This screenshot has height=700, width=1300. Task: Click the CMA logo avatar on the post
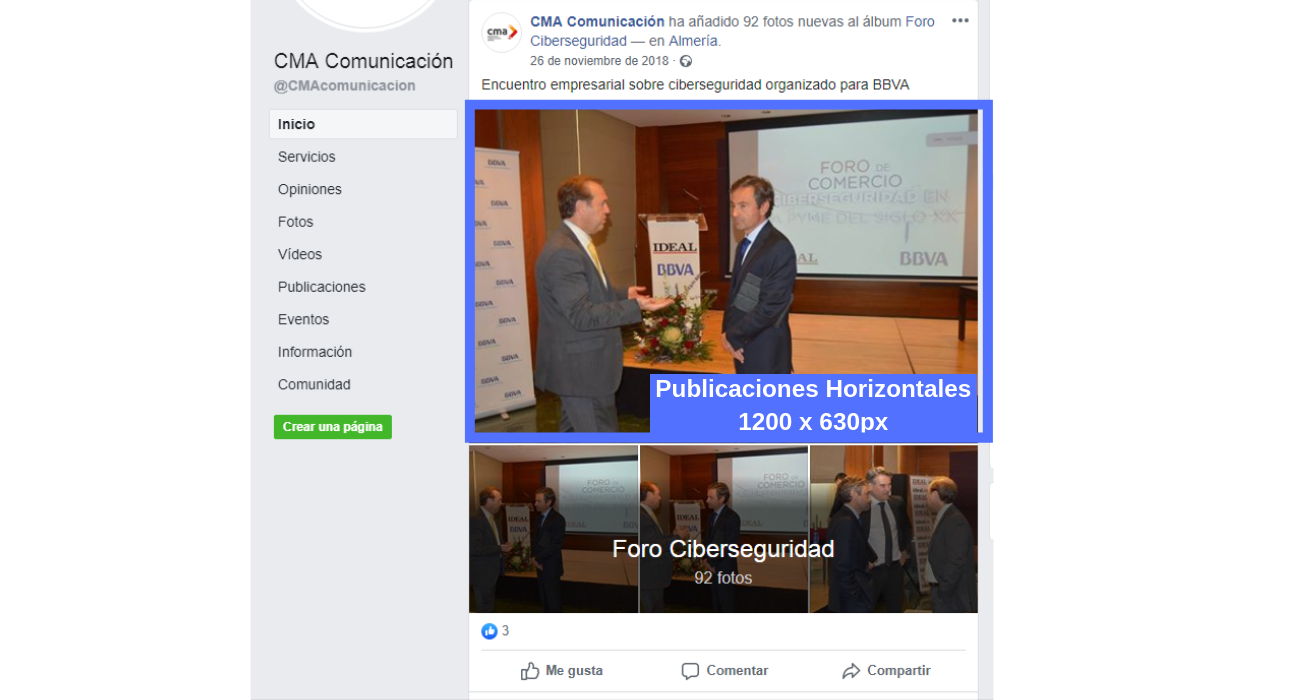(x=501, y=33)
